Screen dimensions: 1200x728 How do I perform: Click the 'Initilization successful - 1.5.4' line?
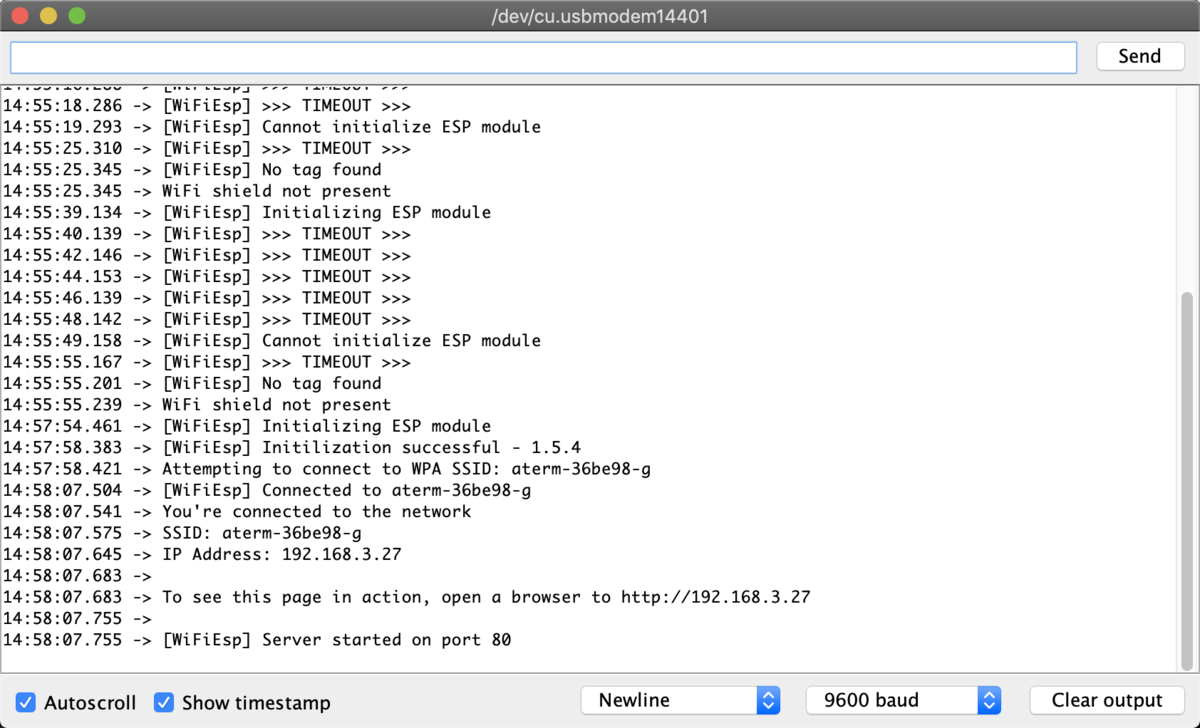(x=292, y=448)
